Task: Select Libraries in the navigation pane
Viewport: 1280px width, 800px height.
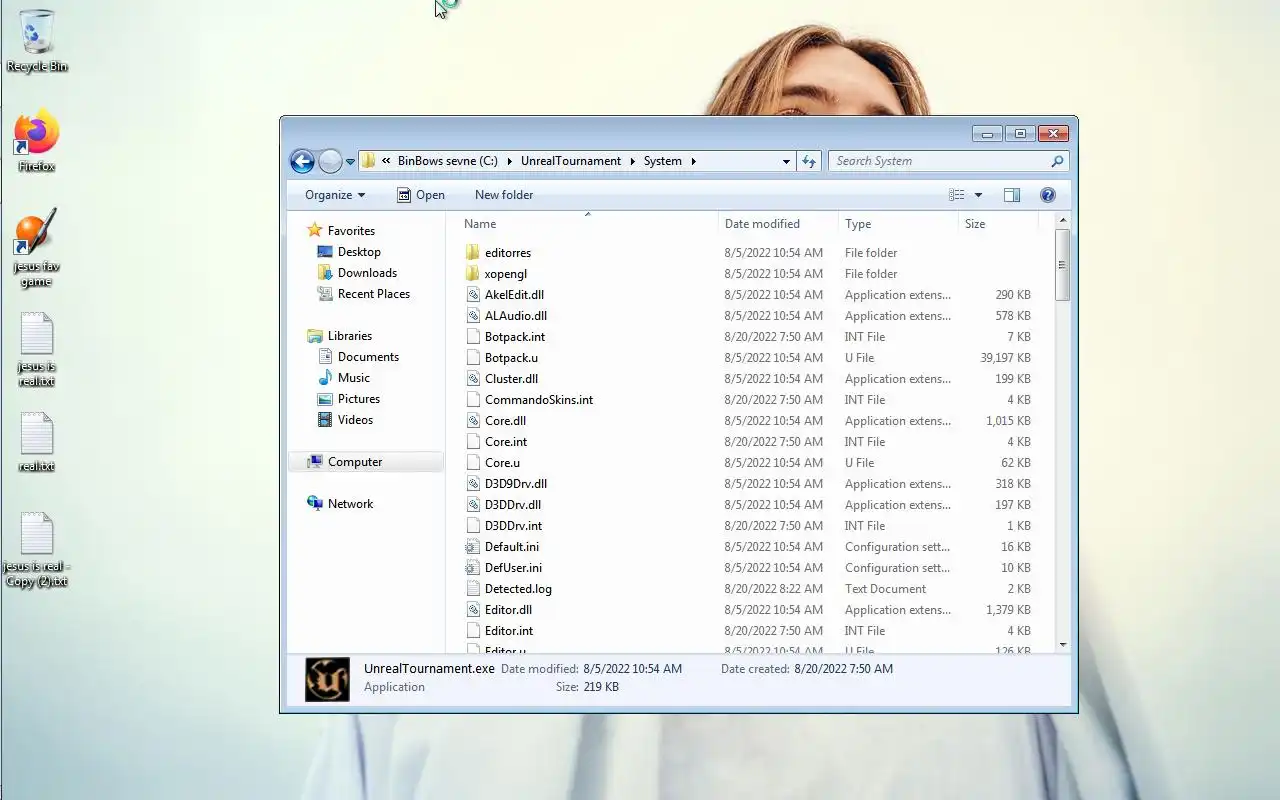Action: pos(340,336)
